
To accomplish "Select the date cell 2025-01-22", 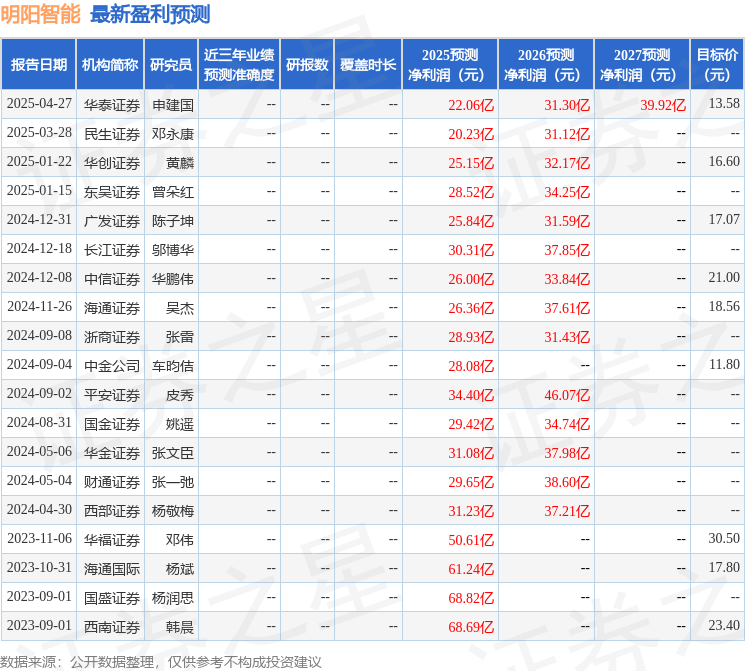I will tap(39, 162).
